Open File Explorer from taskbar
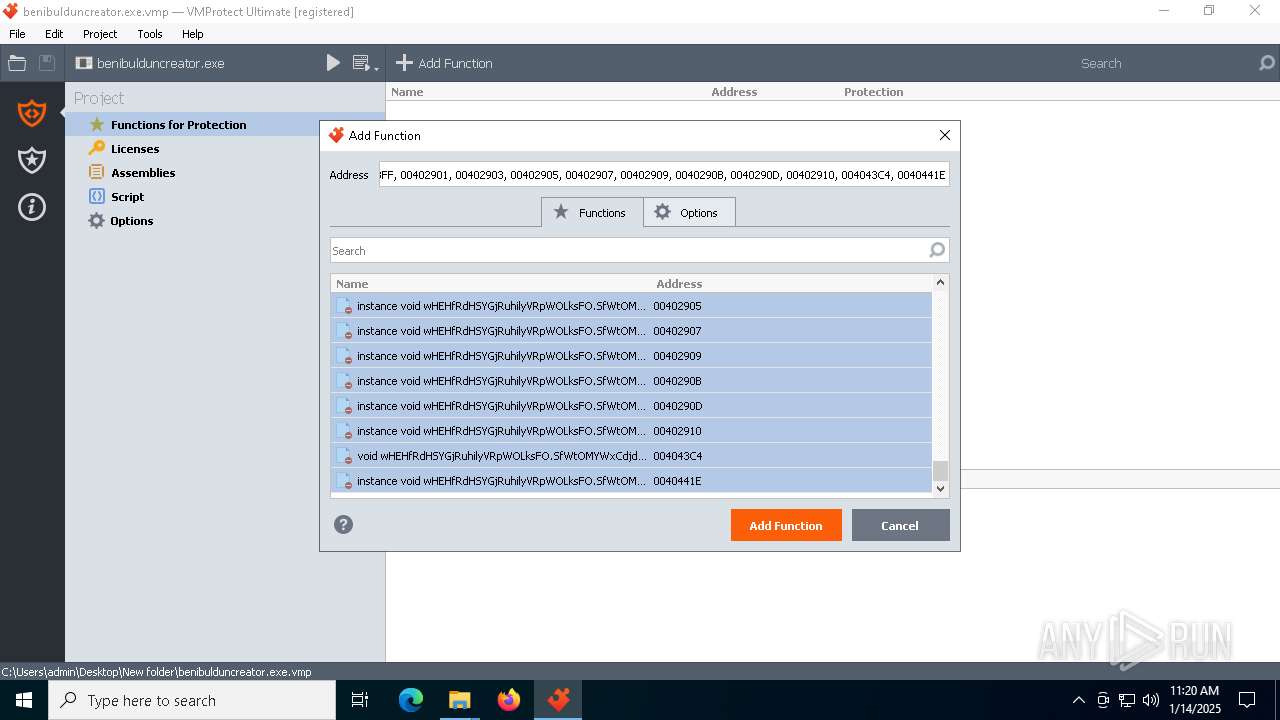The width and height of the screenshot is (1280, 720). click(x=459, y=701)
